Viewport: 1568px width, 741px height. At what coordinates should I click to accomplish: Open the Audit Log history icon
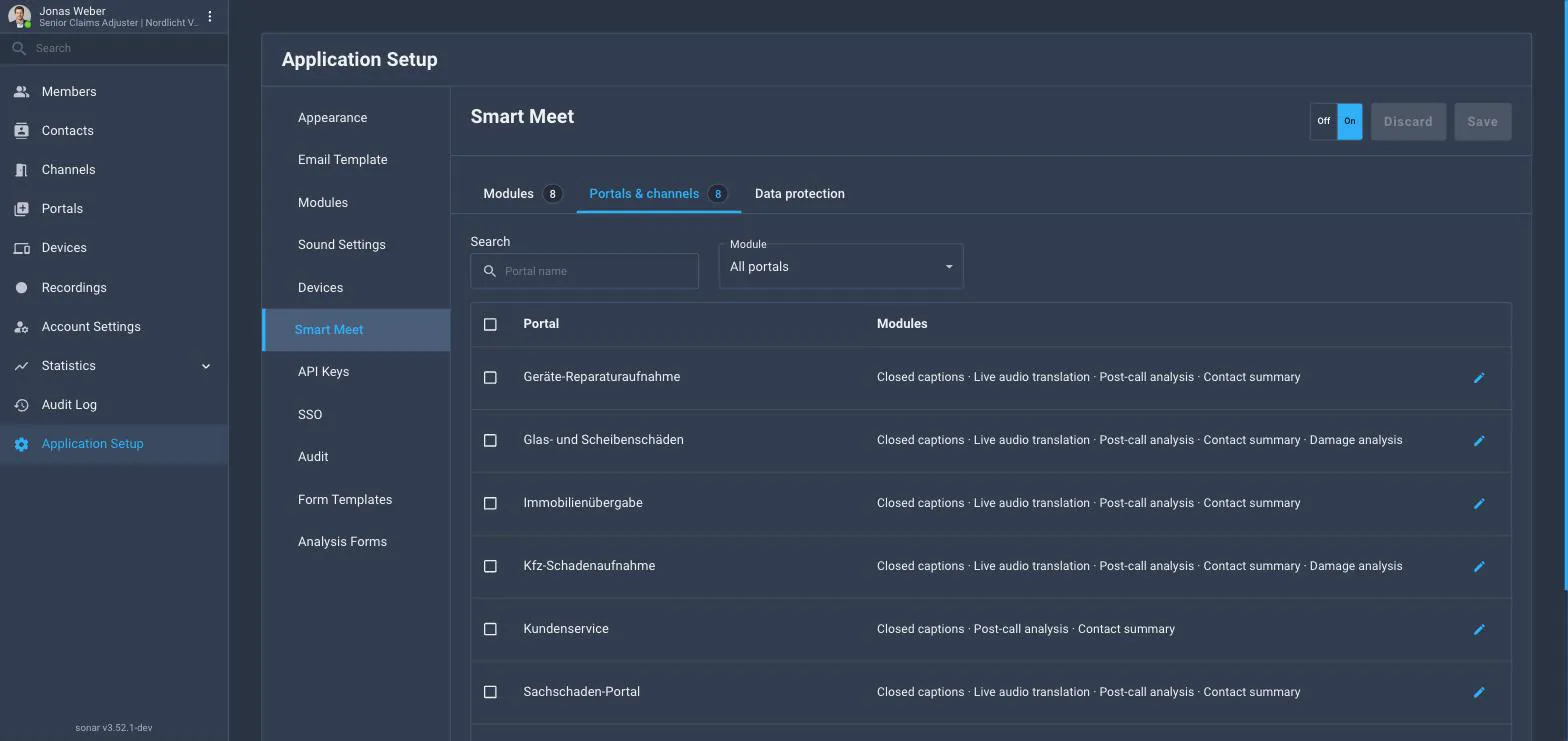(x=21, y=405)
